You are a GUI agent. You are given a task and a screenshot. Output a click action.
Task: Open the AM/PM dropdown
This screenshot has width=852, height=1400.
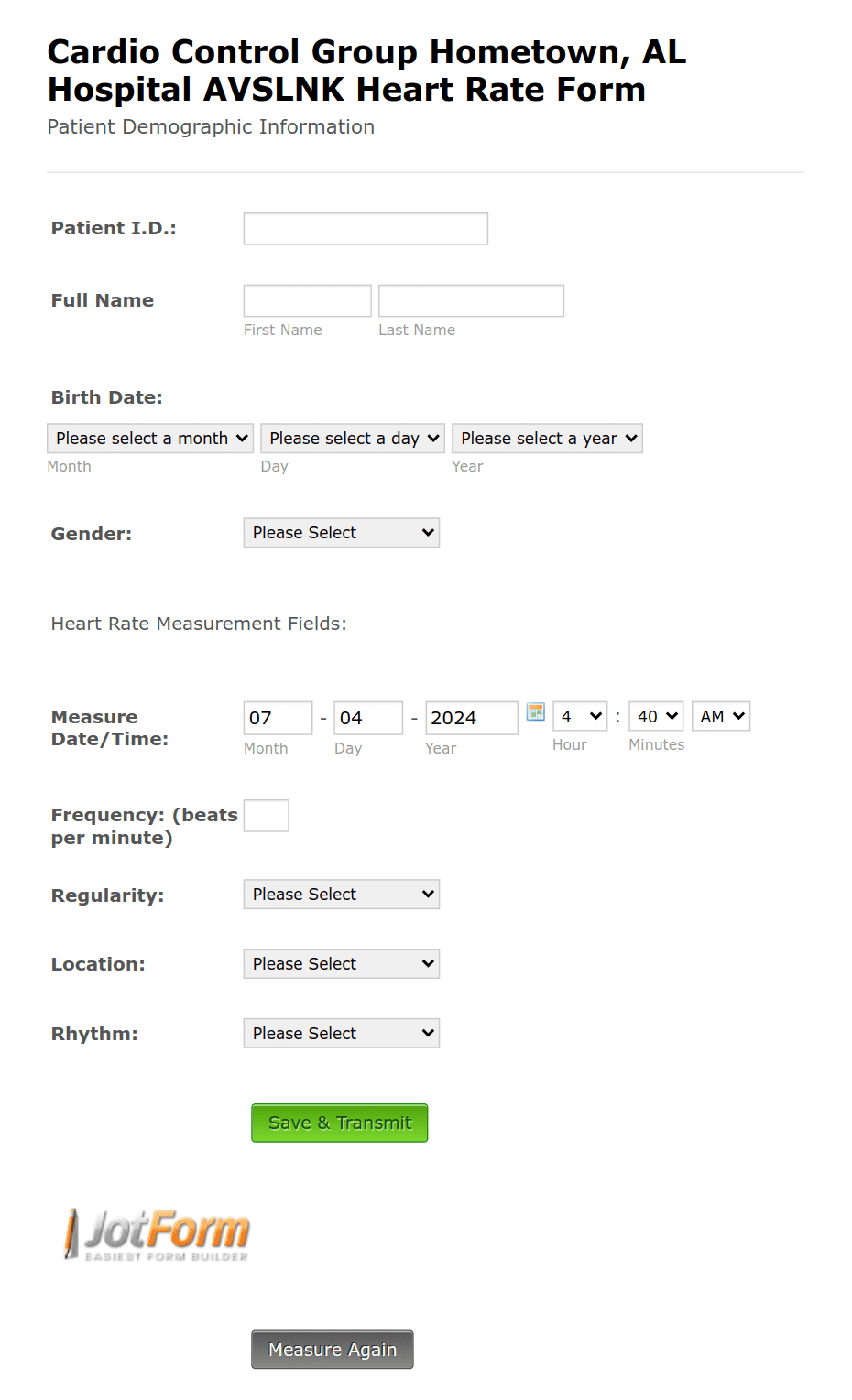click(721, 716)
